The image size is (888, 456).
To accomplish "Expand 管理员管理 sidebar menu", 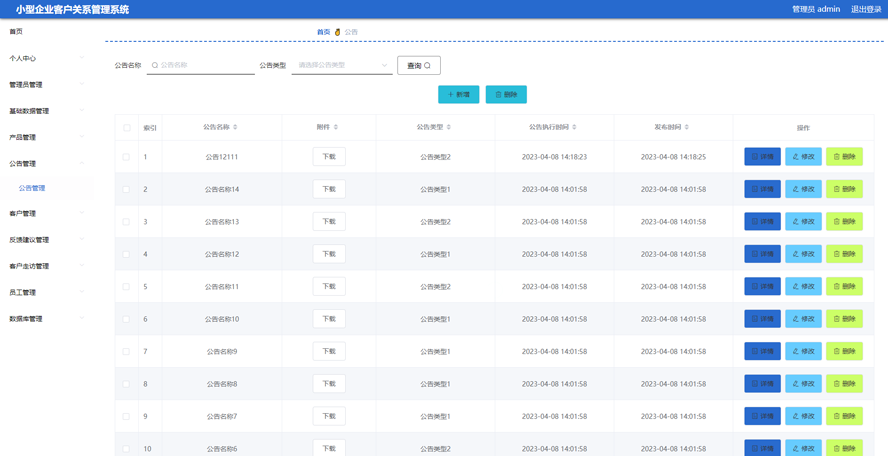I will [x=46, y=84].
